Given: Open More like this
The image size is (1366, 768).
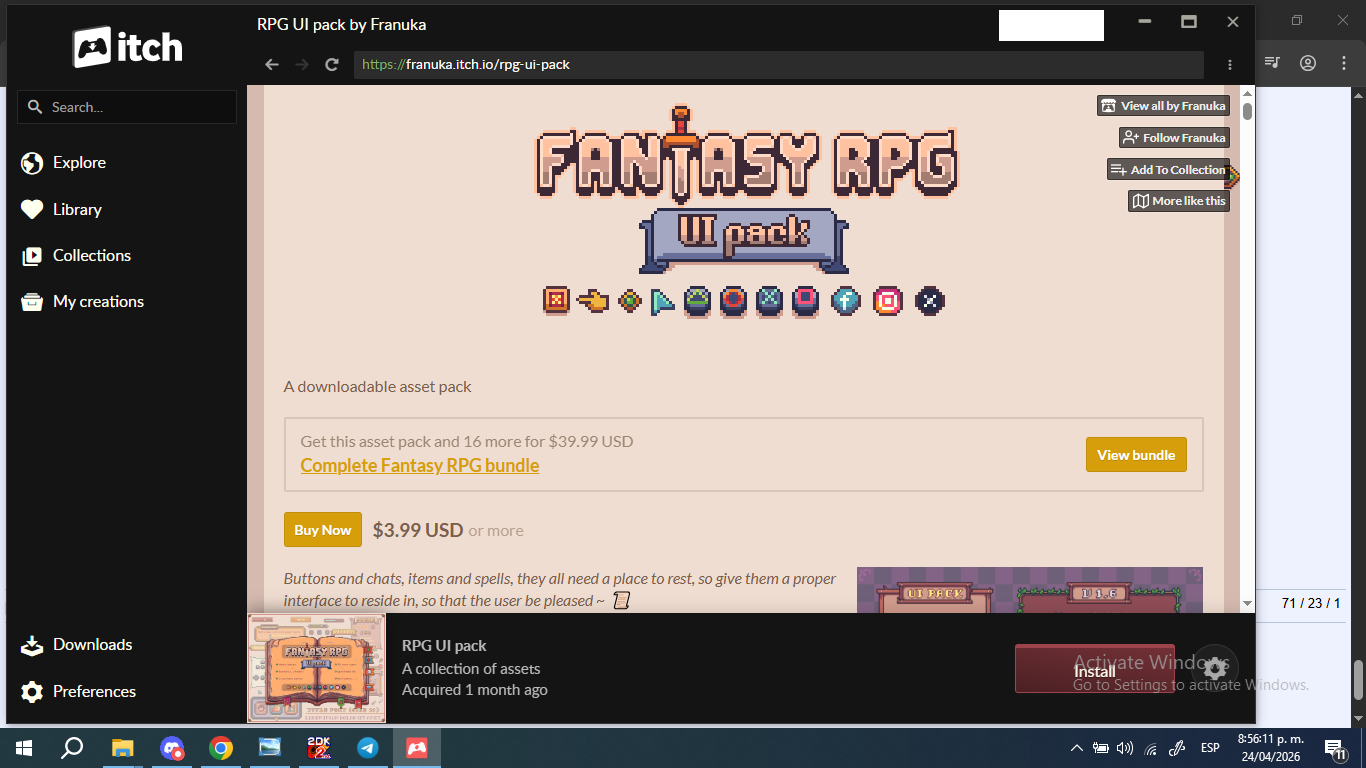Looking at the screenshot, I should pyautogui.click(x=1179, y=201).
